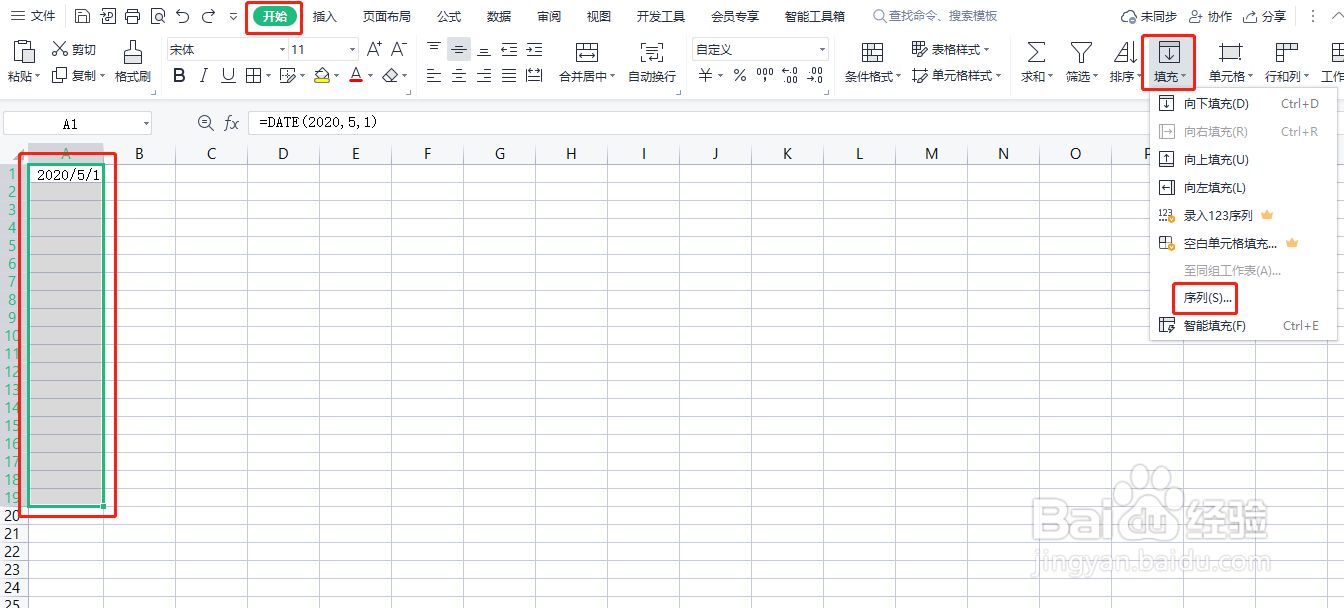Click the Save icon in quick access bar
Viewport: 1344px width, 608px height.
(83, 16)
